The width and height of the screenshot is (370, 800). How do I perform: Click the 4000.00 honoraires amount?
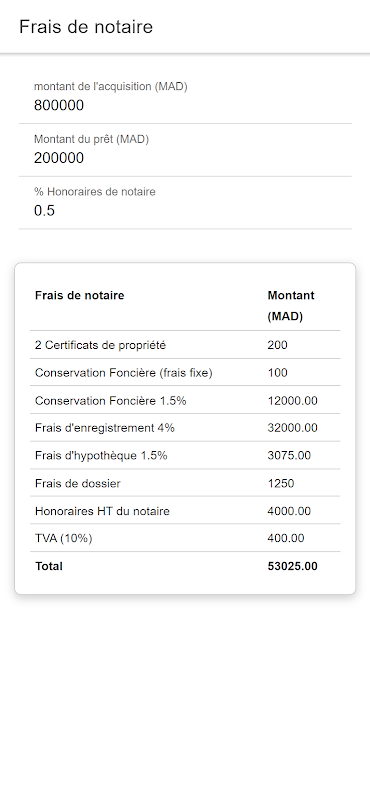click(x=289, y=511)
